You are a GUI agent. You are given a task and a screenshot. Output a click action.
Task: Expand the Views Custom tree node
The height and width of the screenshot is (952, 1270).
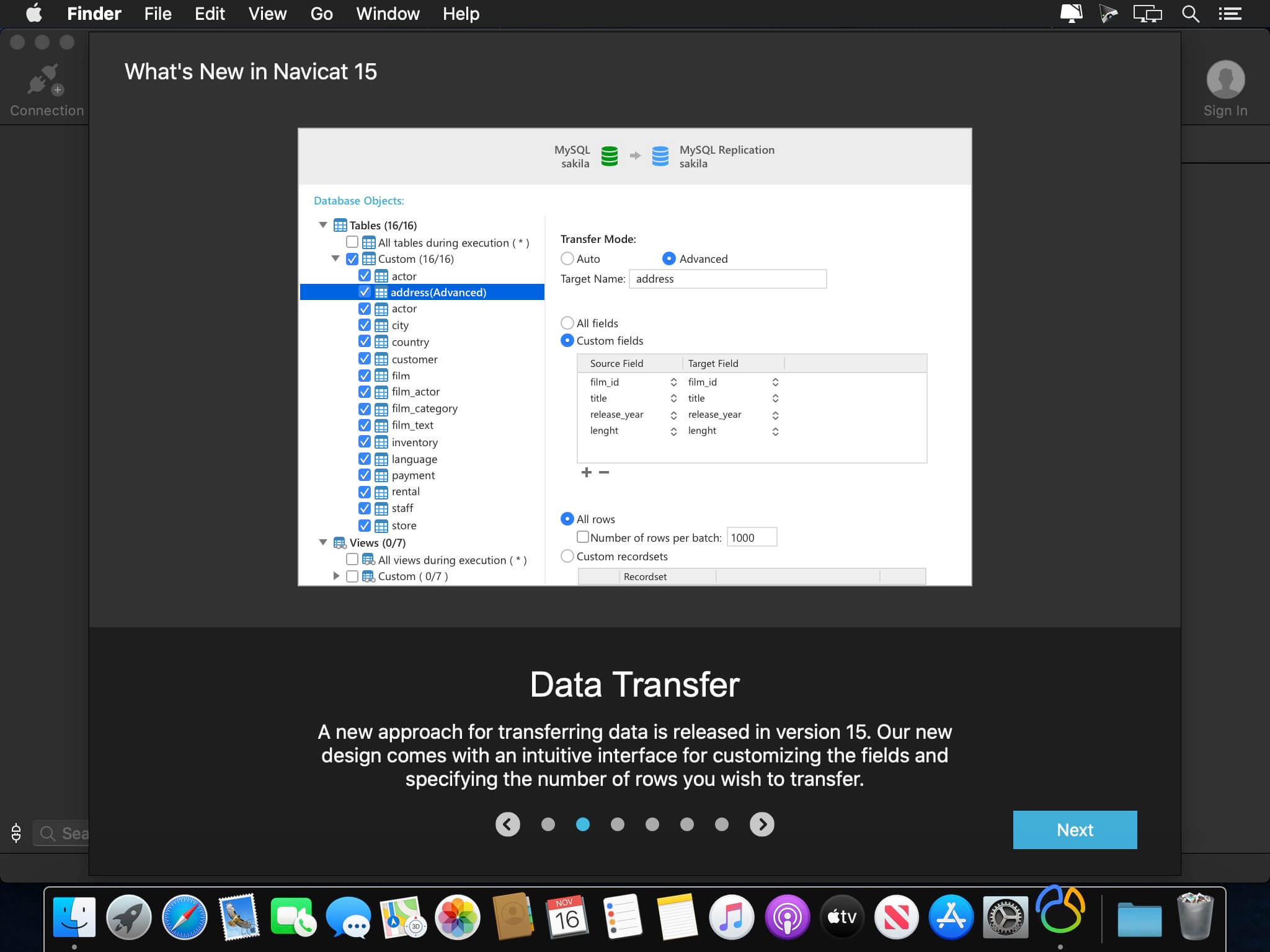[x=336, y=576]
